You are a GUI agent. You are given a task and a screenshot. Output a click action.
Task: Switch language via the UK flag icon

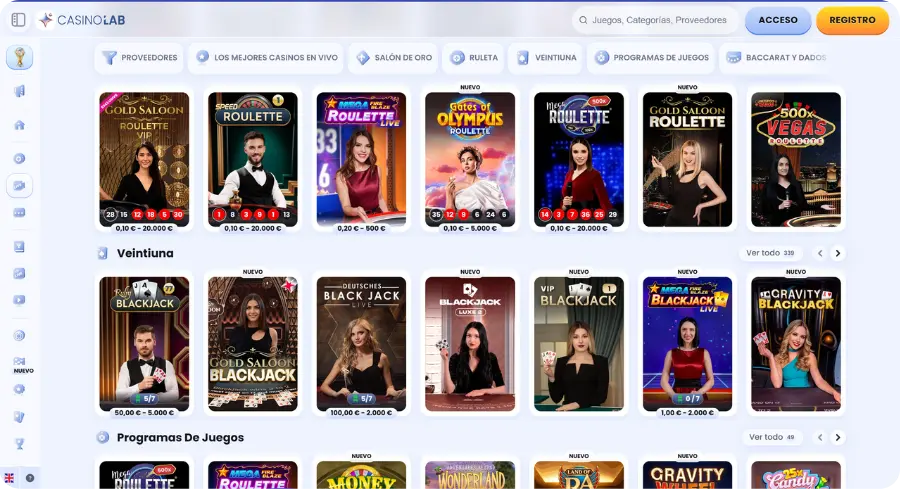[9, 478]
